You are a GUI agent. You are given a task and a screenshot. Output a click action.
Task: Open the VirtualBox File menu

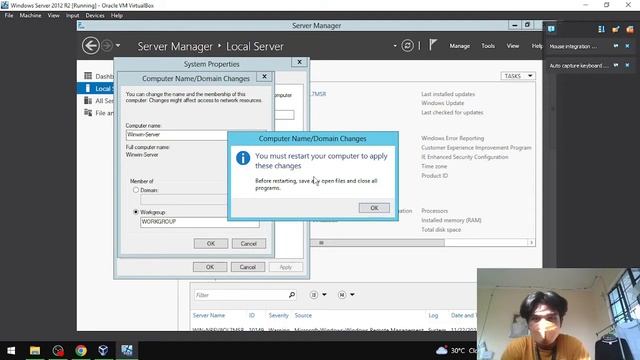[x=9, y=16]
